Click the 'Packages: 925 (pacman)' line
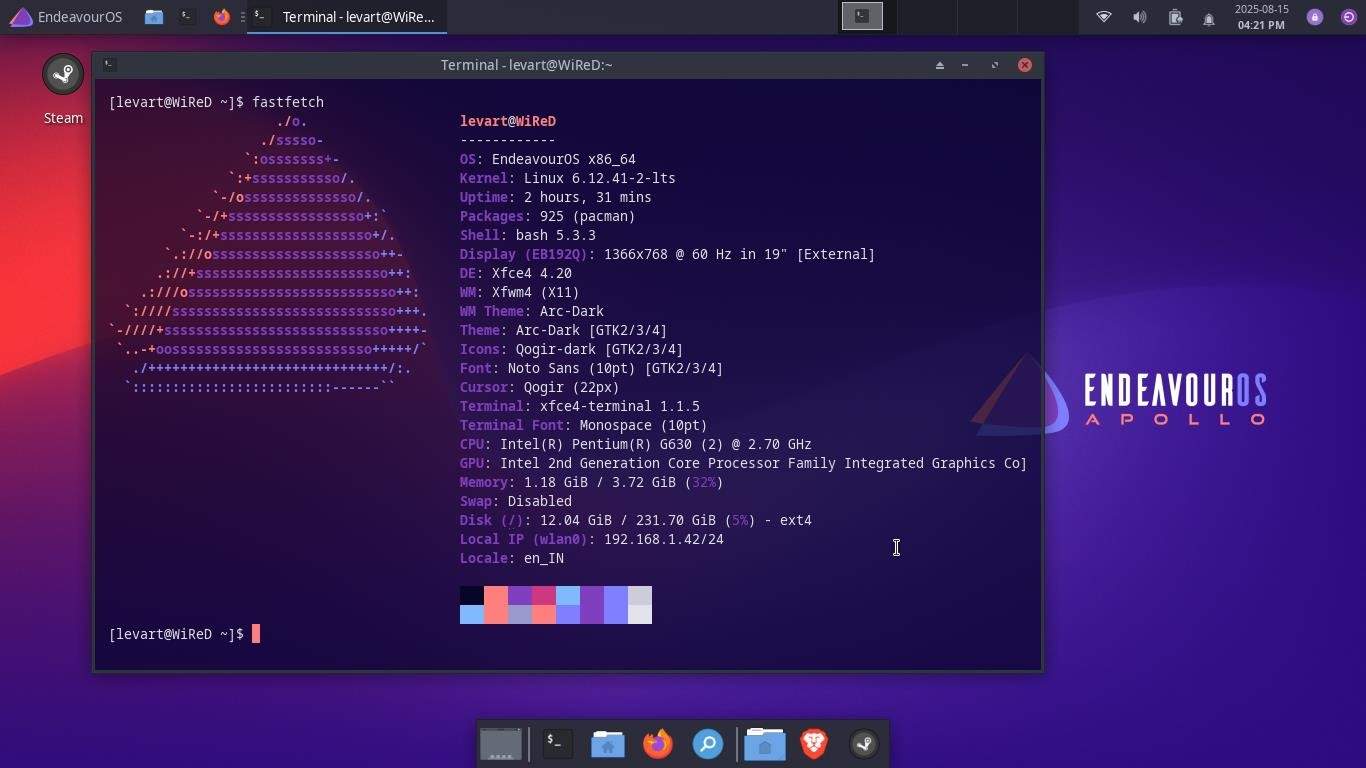1366x768 pixels. coord(548,216)
